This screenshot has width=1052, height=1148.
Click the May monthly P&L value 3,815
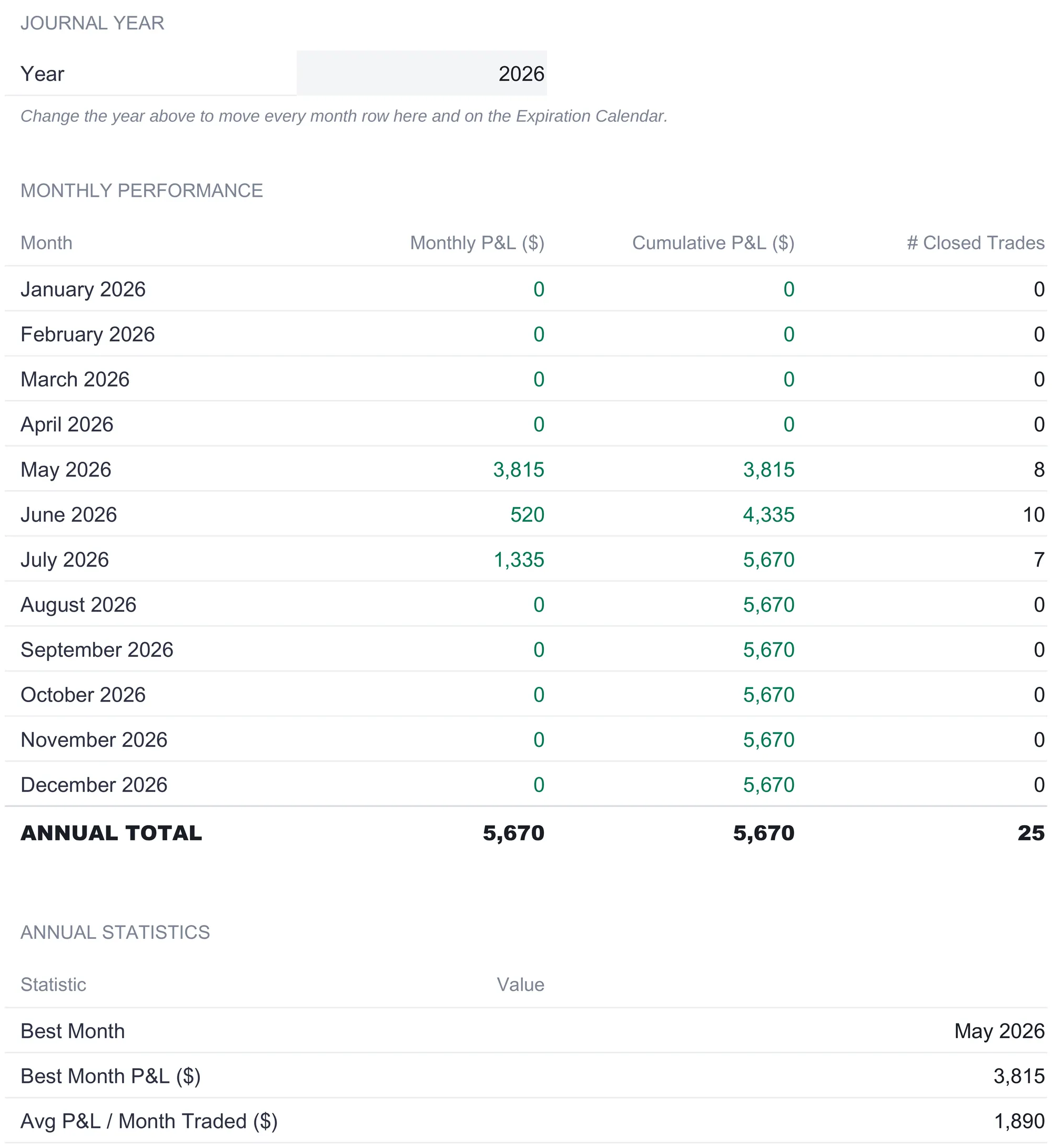(519, 470)
